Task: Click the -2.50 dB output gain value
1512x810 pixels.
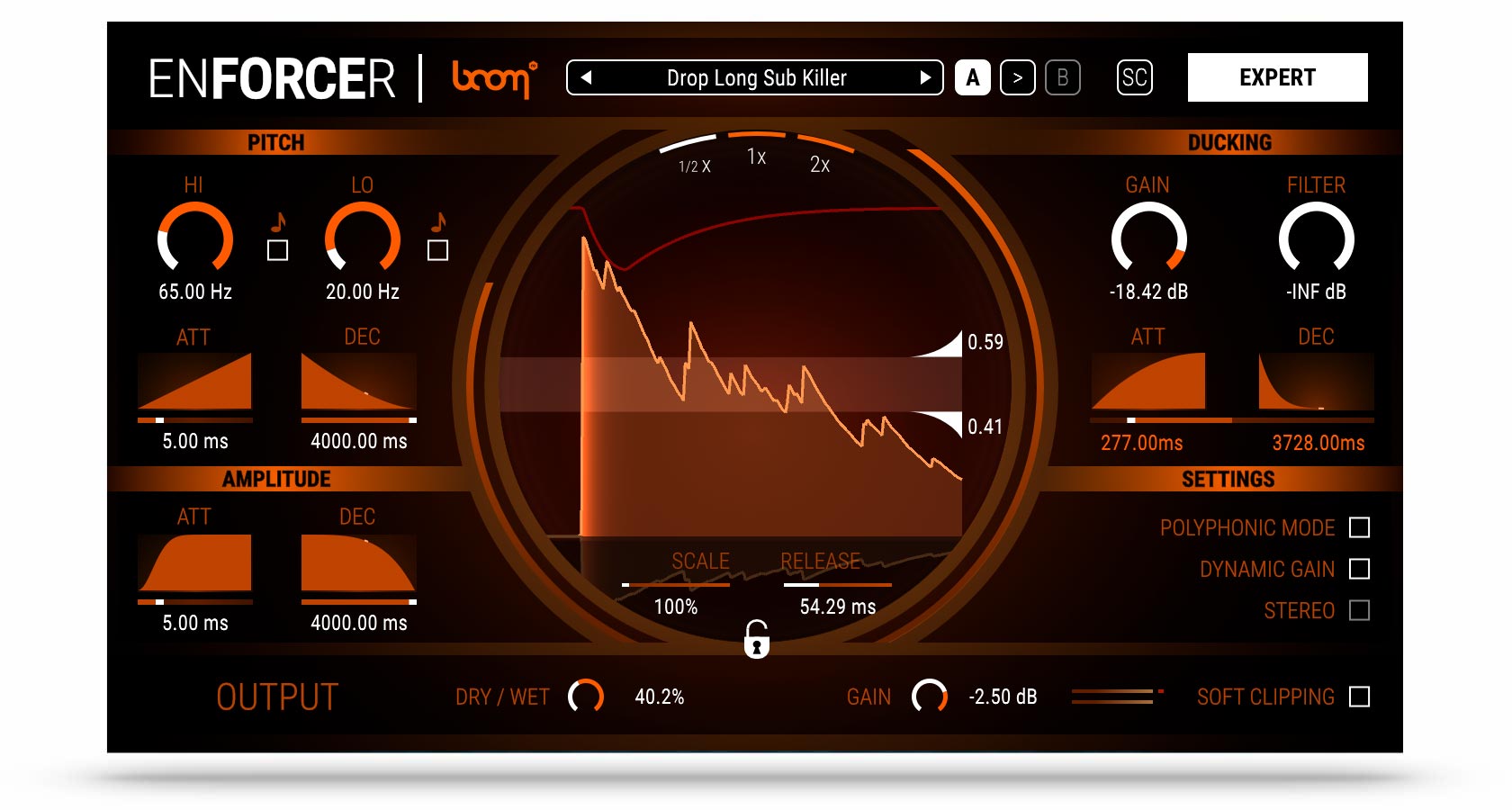Action: tap(1003, 697)
